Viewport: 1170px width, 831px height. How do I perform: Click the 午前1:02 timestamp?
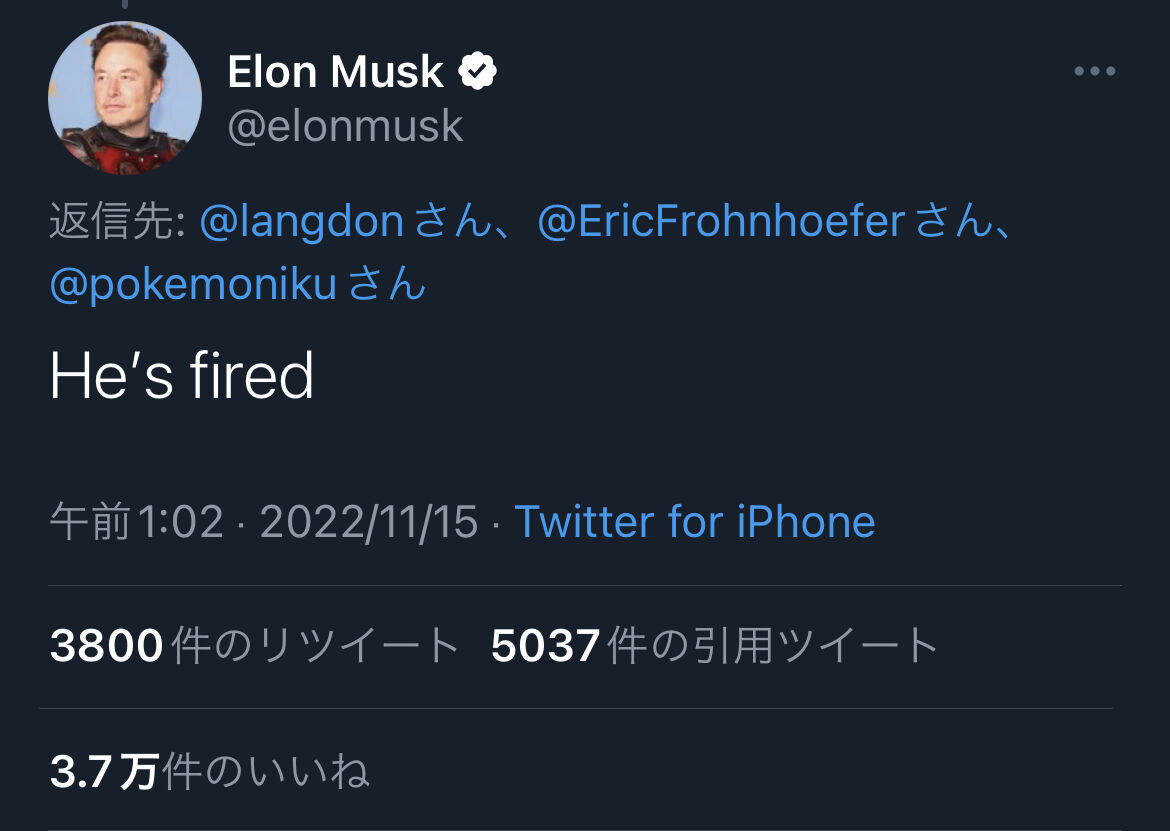[x=136, y=522]
